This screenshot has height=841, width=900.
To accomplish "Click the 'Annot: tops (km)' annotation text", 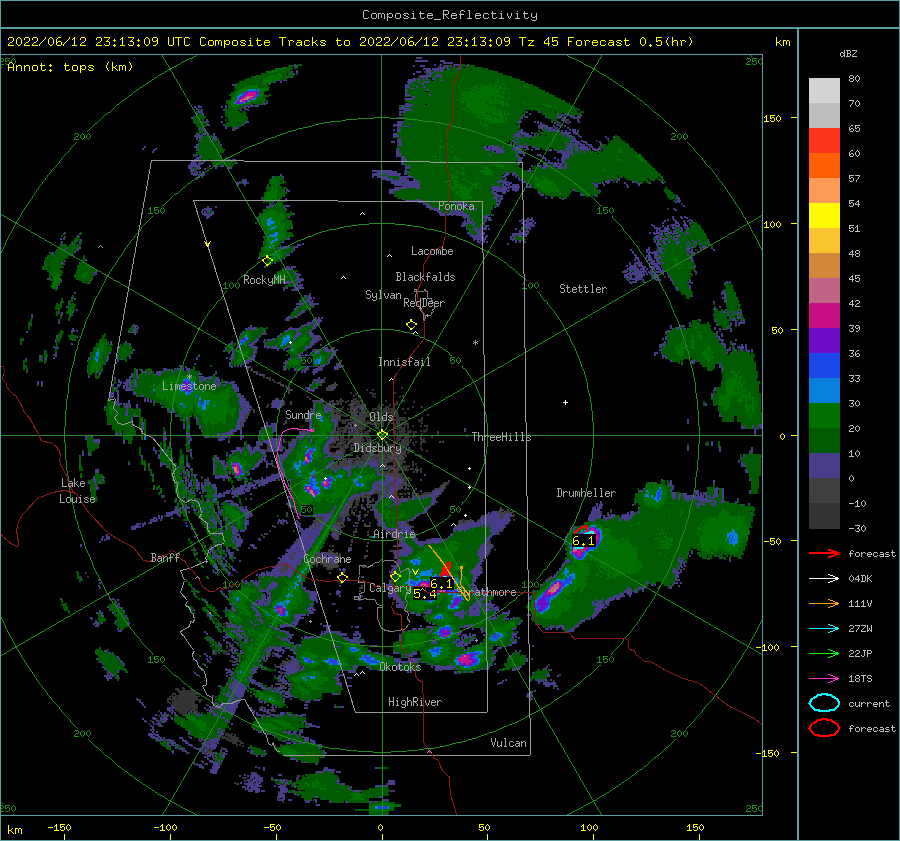I will click(70, 67).
